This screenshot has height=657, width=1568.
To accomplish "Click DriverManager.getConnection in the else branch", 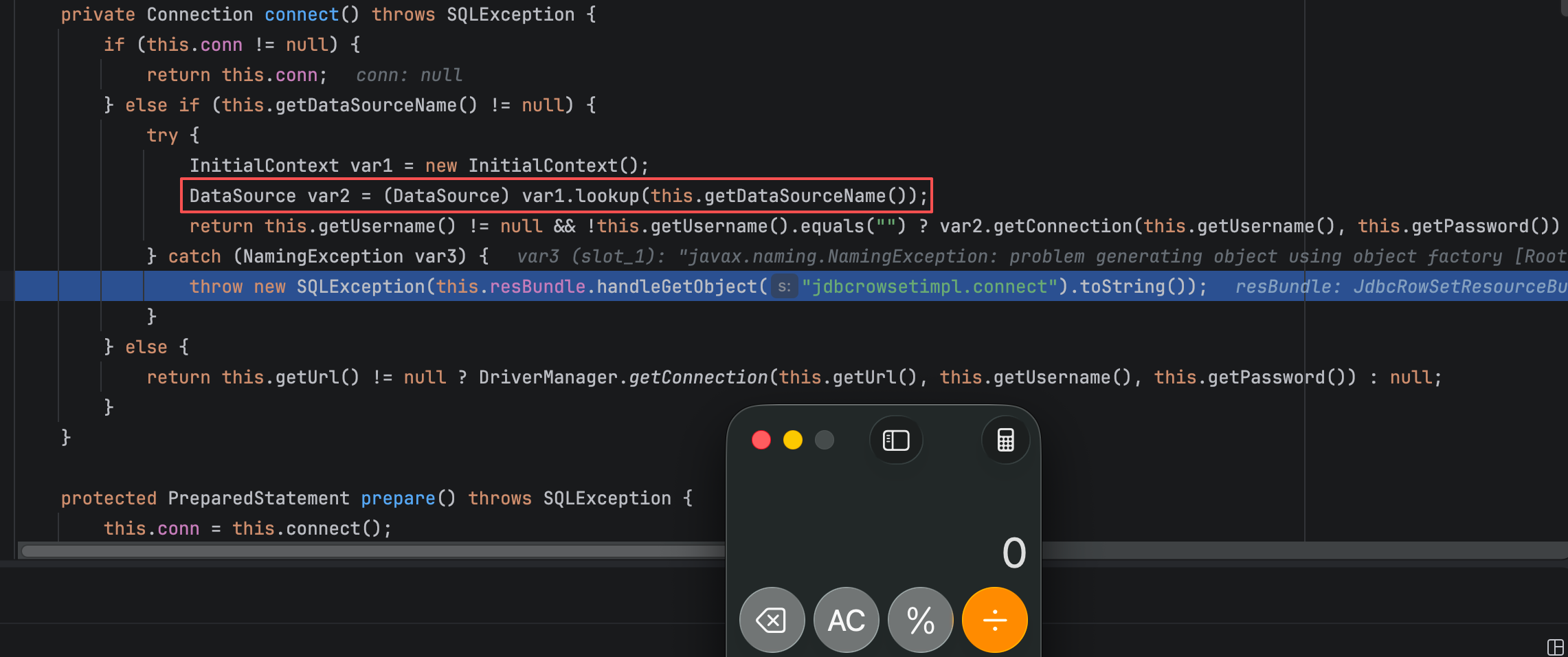I will click(x=623, y=377).
